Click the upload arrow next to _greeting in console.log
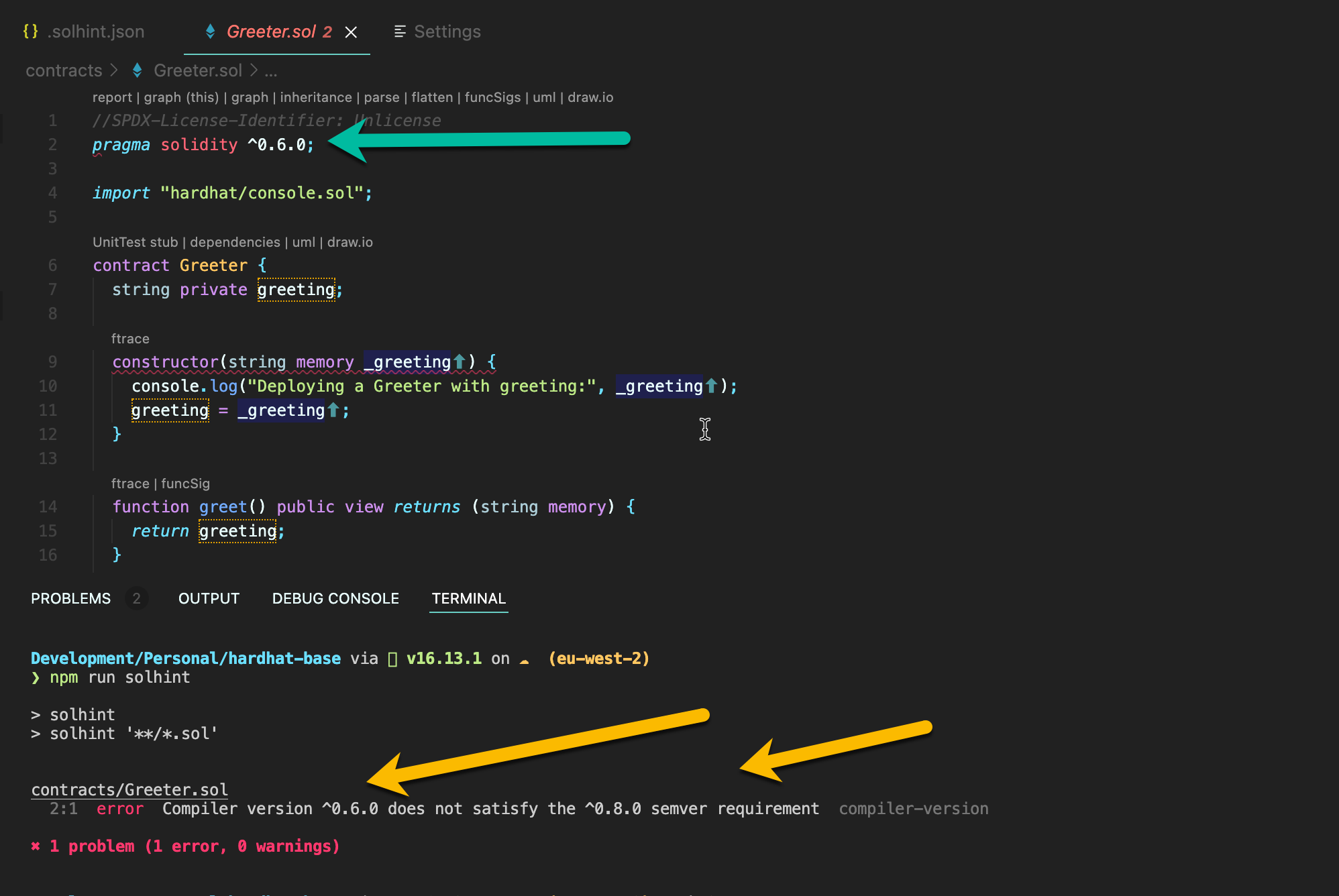Image resolution: width=1339 pixels, height=896 pixels. (710, 386)
